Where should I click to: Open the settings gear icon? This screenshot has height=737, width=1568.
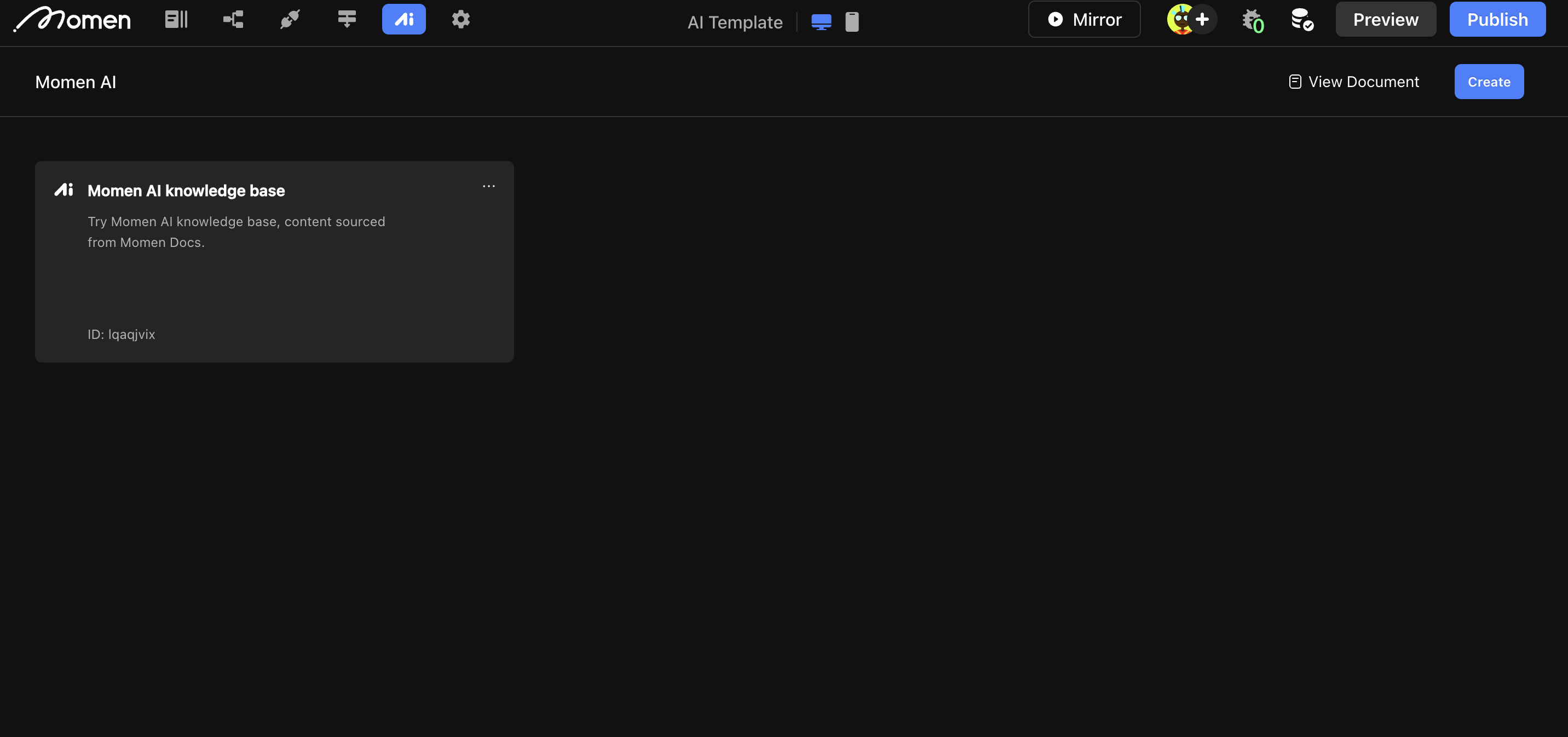click(x=461, y=20)
